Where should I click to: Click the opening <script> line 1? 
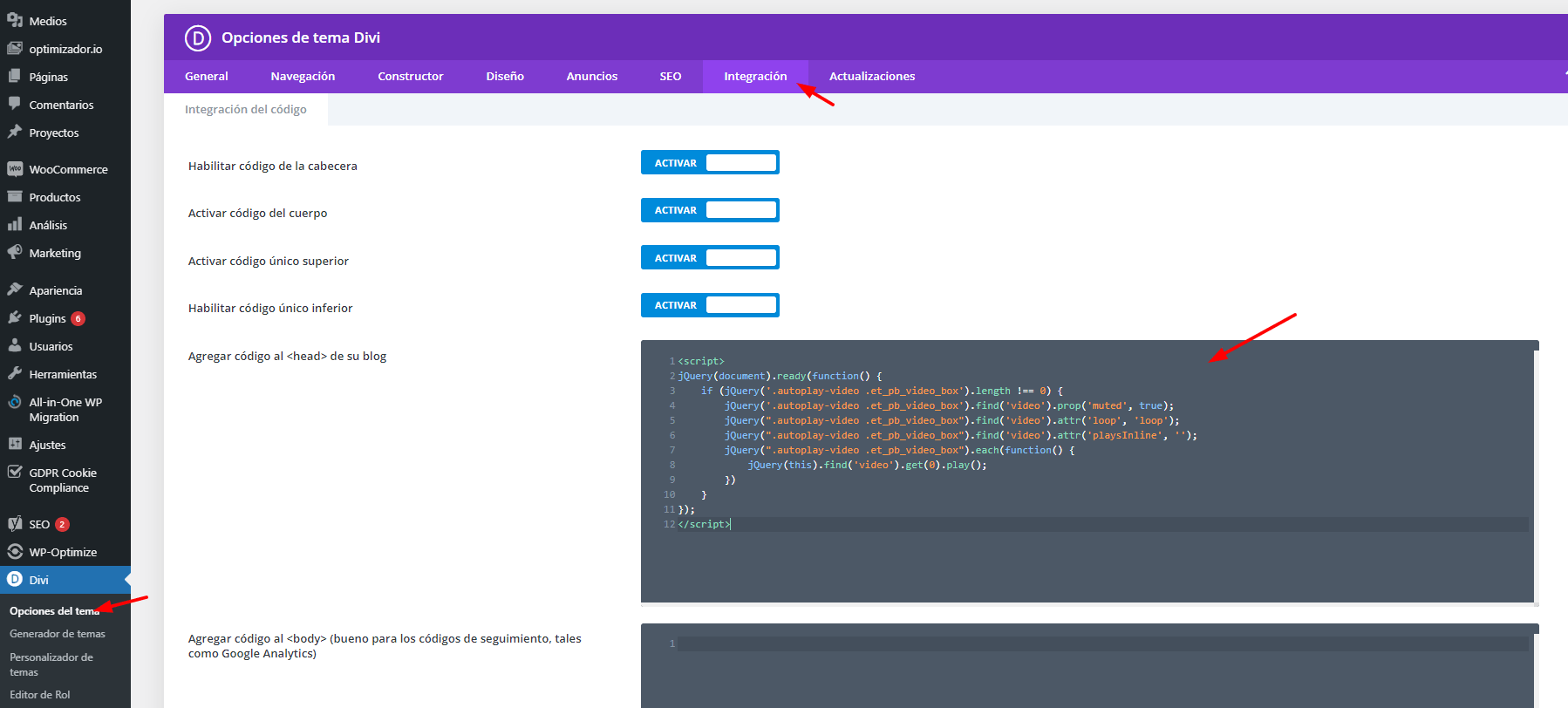pos(701,361)
